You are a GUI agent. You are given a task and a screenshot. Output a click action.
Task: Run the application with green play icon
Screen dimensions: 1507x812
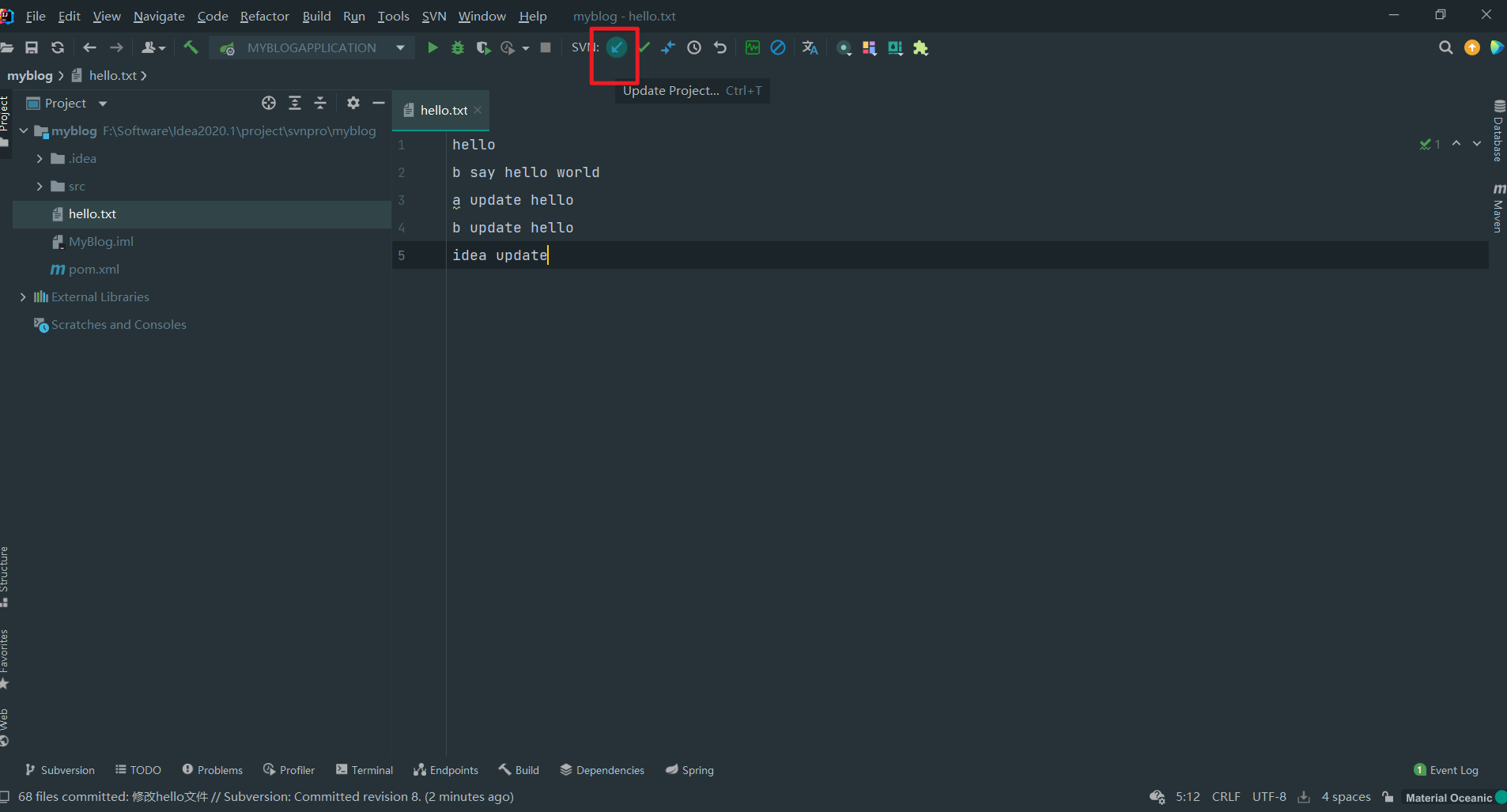(x=432, y=47)
